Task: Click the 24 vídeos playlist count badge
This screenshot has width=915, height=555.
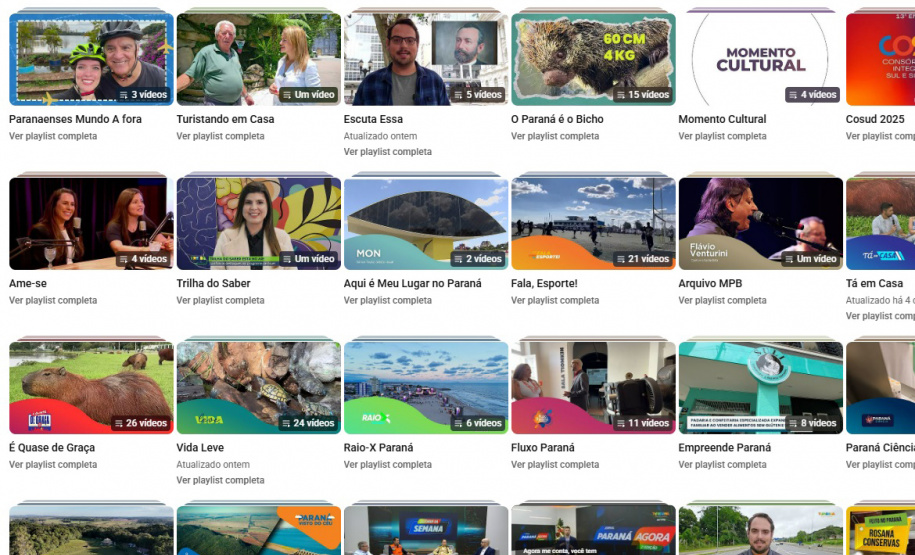Action: [308, 423]
